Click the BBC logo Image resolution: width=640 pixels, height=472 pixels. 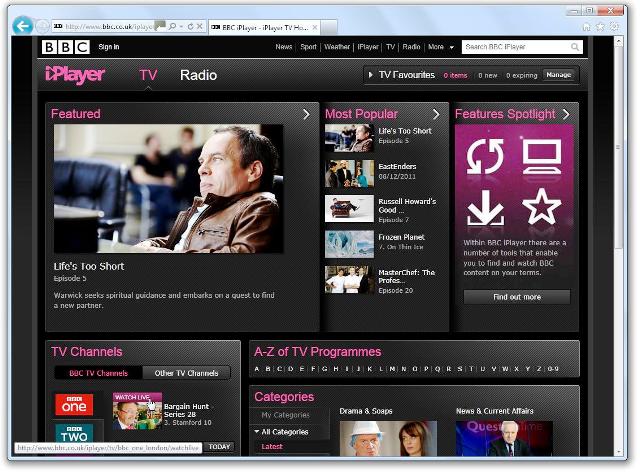point(66,47)
